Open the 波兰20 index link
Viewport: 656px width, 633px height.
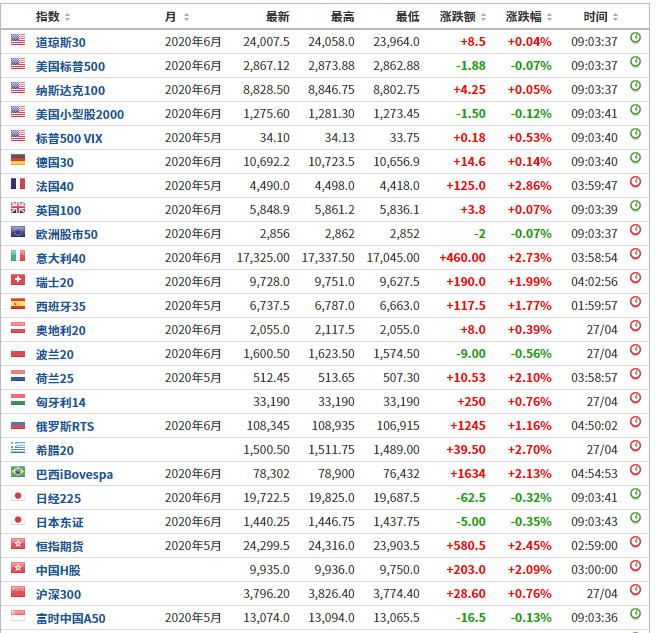(x=55, y=354)
